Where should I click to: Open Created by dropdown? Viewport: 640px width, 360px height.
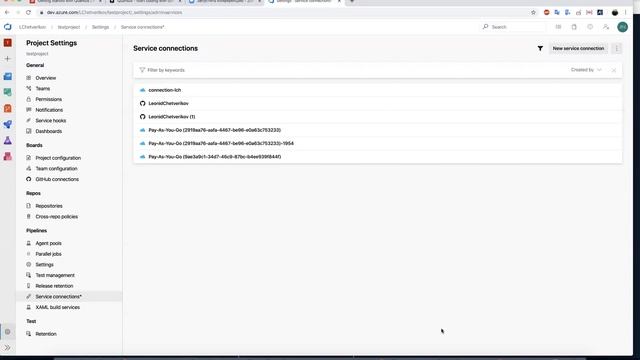pos(586,70)
